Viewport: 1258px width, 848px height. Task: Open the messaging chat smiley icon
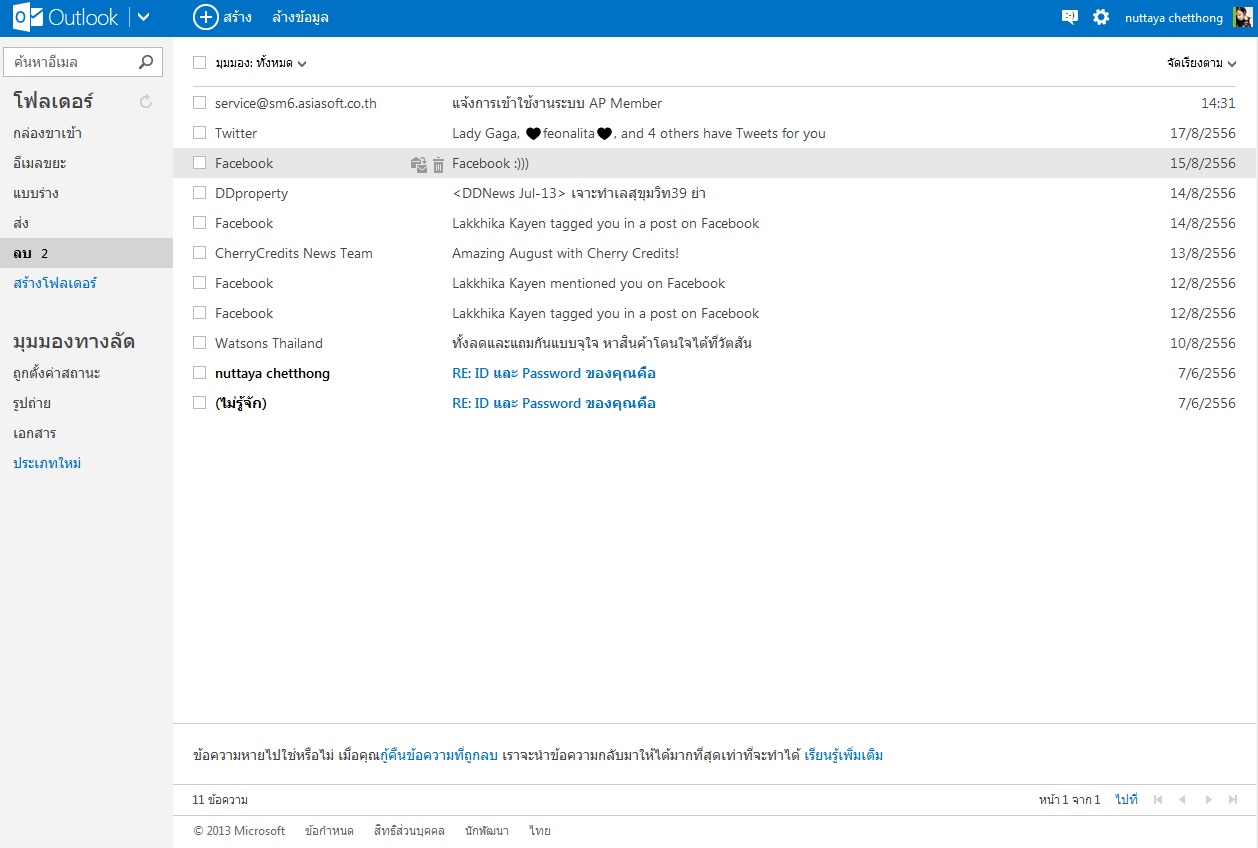coord(1070,17)
